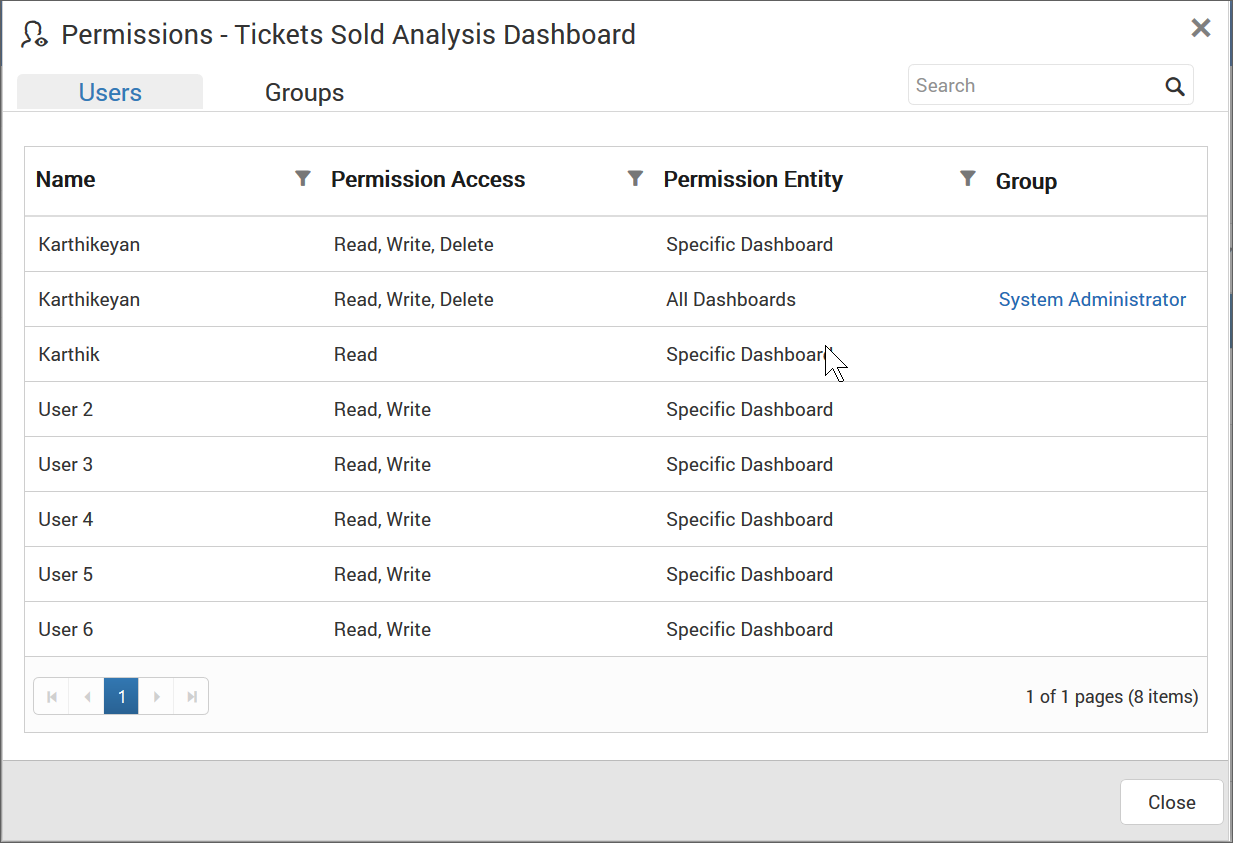Go to the next page pager arrow
The image size is (1233, 843).
point(156,696)
